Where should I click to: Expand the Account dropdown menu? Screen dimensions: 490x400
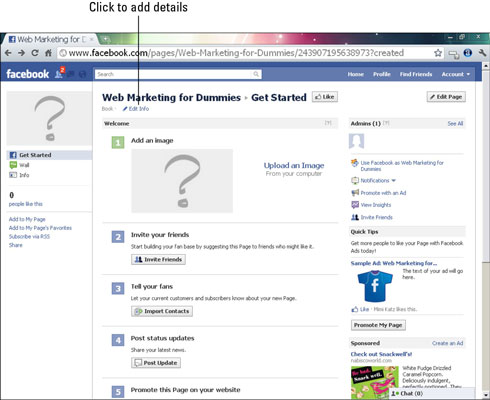(x=456, y=74)
